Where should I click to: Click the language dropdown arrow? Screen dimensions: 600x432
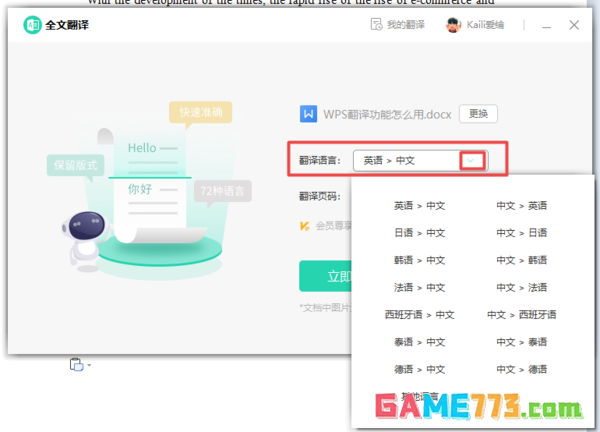click(471, 161)
